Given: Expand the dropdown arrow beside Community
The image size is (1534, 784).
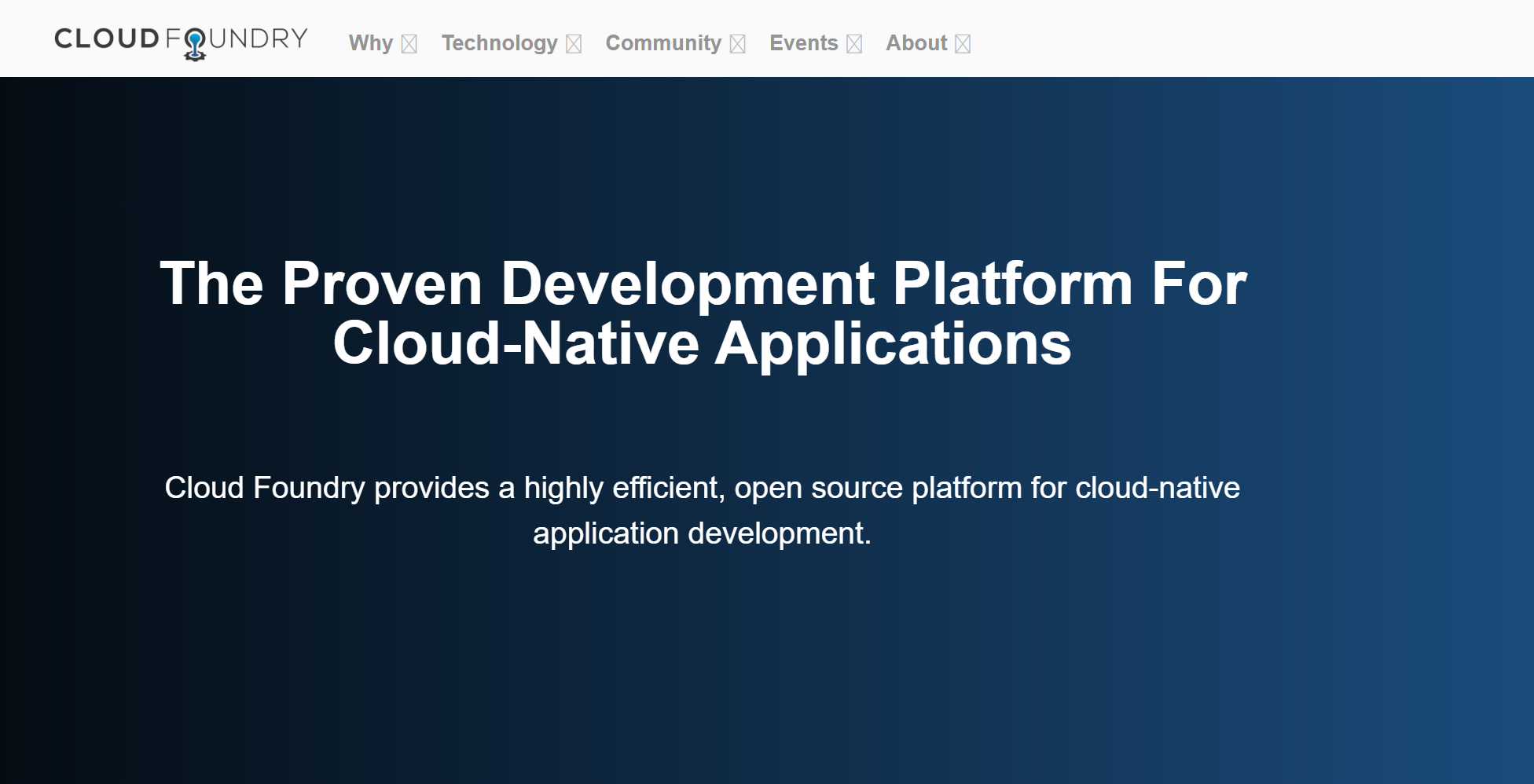Looking at the screenshot, I should click(x=737, y=44).
